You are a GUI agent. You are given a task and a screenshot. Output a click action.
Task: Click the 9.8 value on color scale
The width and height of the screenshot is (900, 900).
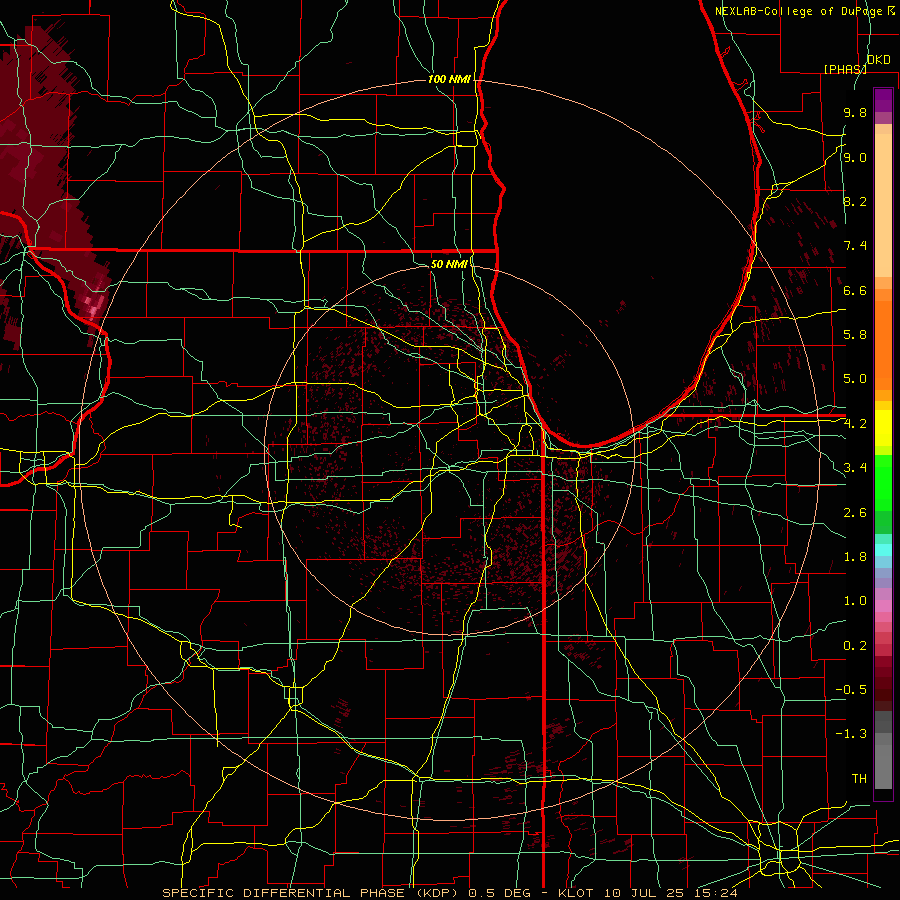855,113
